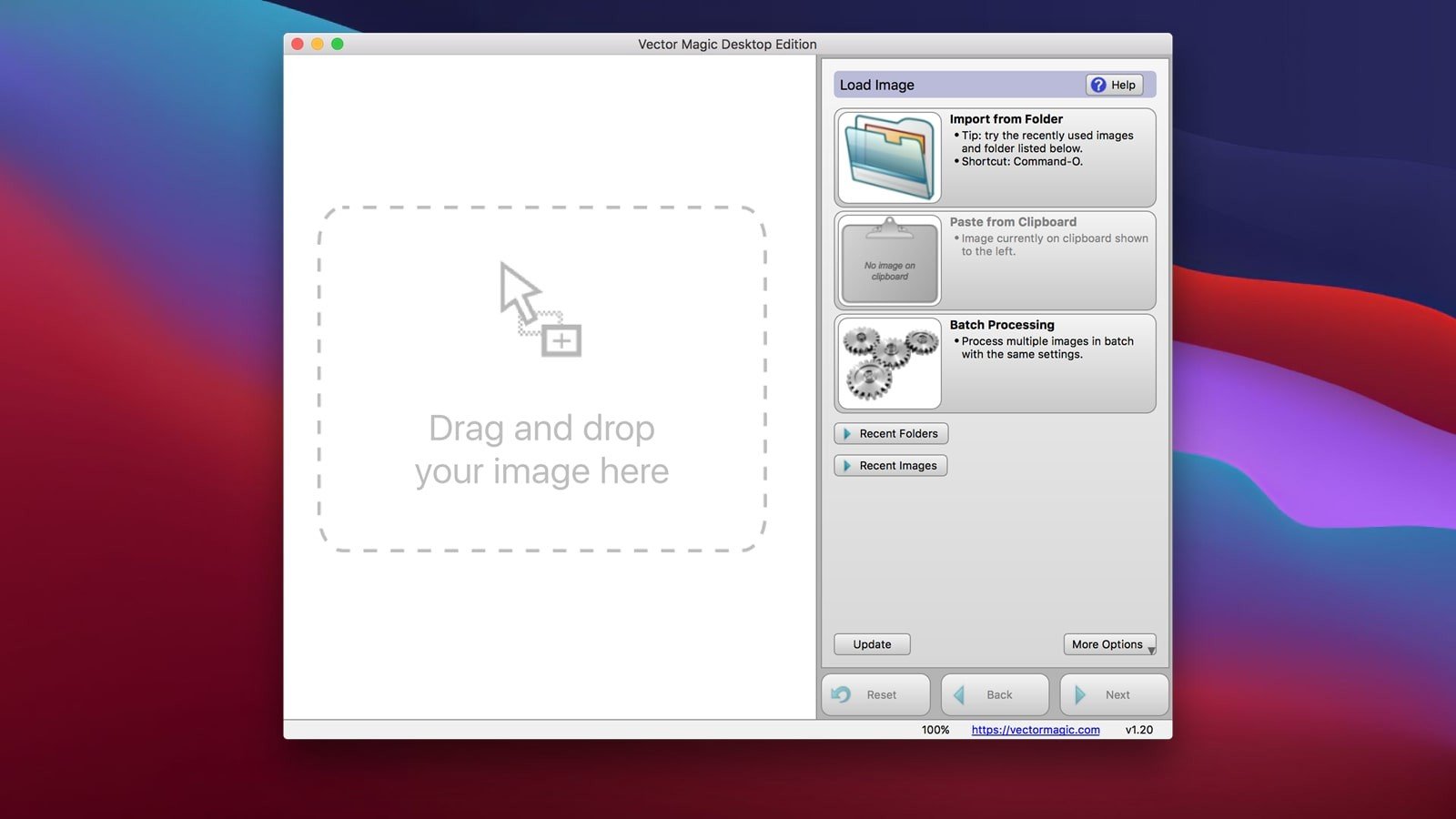Click the Import from Folder icon
This screenshot has width=1456, height=819.
pyautogui.click(x=889, y=157)
